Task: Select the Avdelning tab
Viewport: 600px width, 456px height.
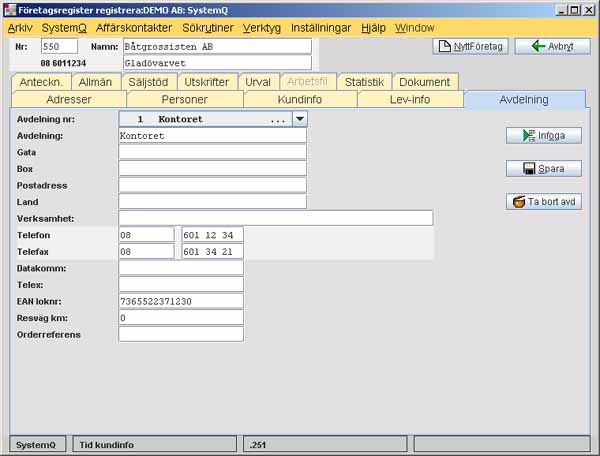Action: click(x=524, y=99)
